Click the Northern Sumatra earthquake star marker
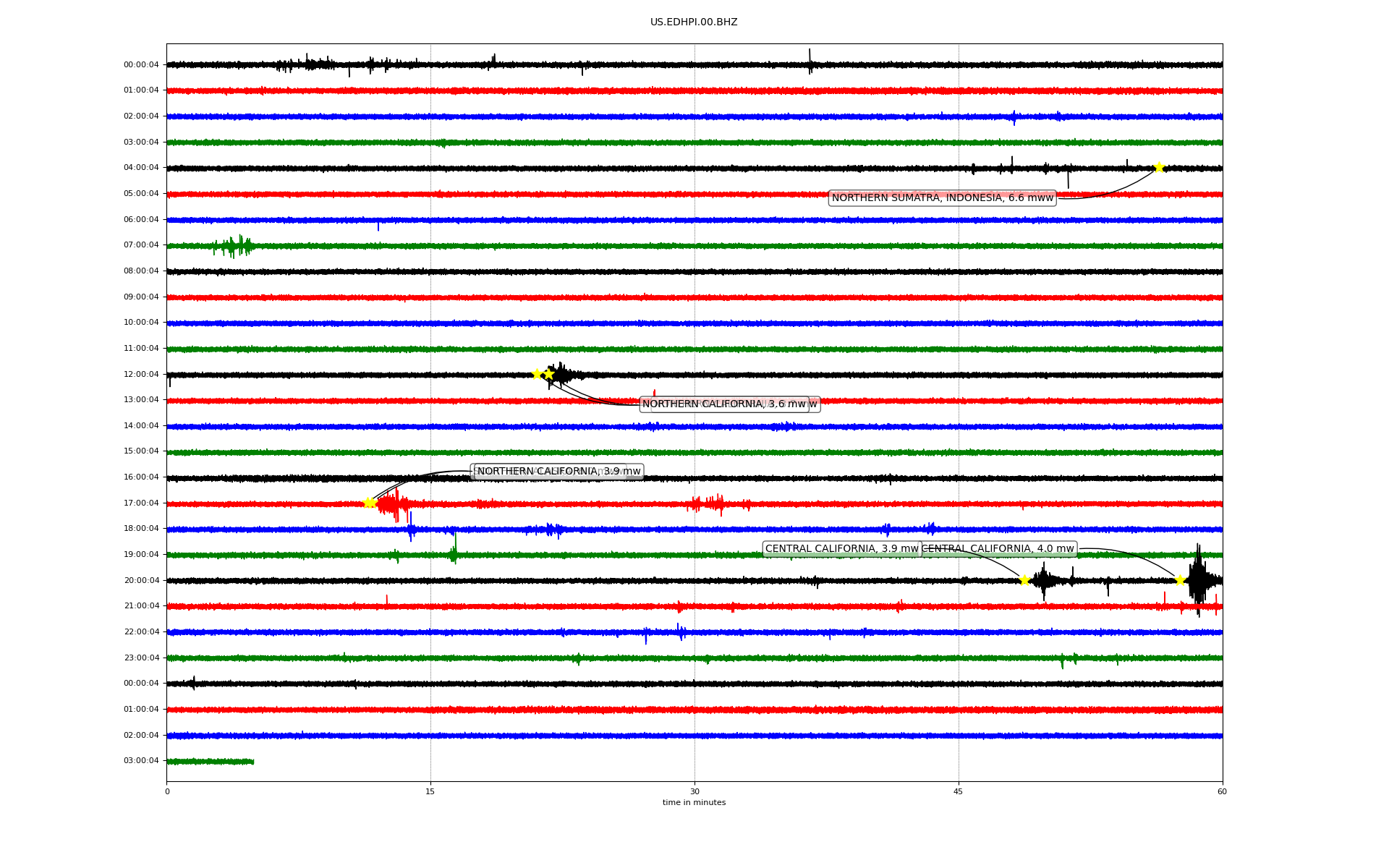This screenshot has width=1389, height=868. point(1159,168)
